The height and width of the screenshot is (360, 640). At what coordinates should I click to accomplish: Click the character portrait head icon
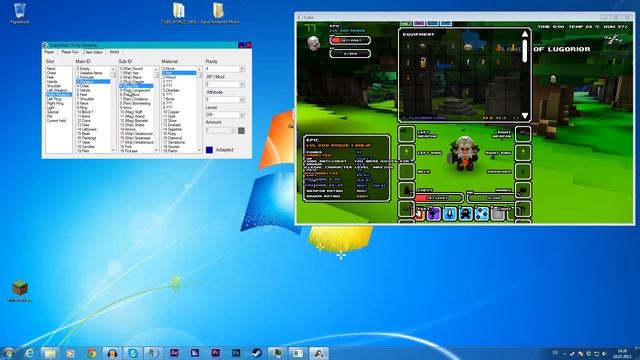(x=313, y=43)
